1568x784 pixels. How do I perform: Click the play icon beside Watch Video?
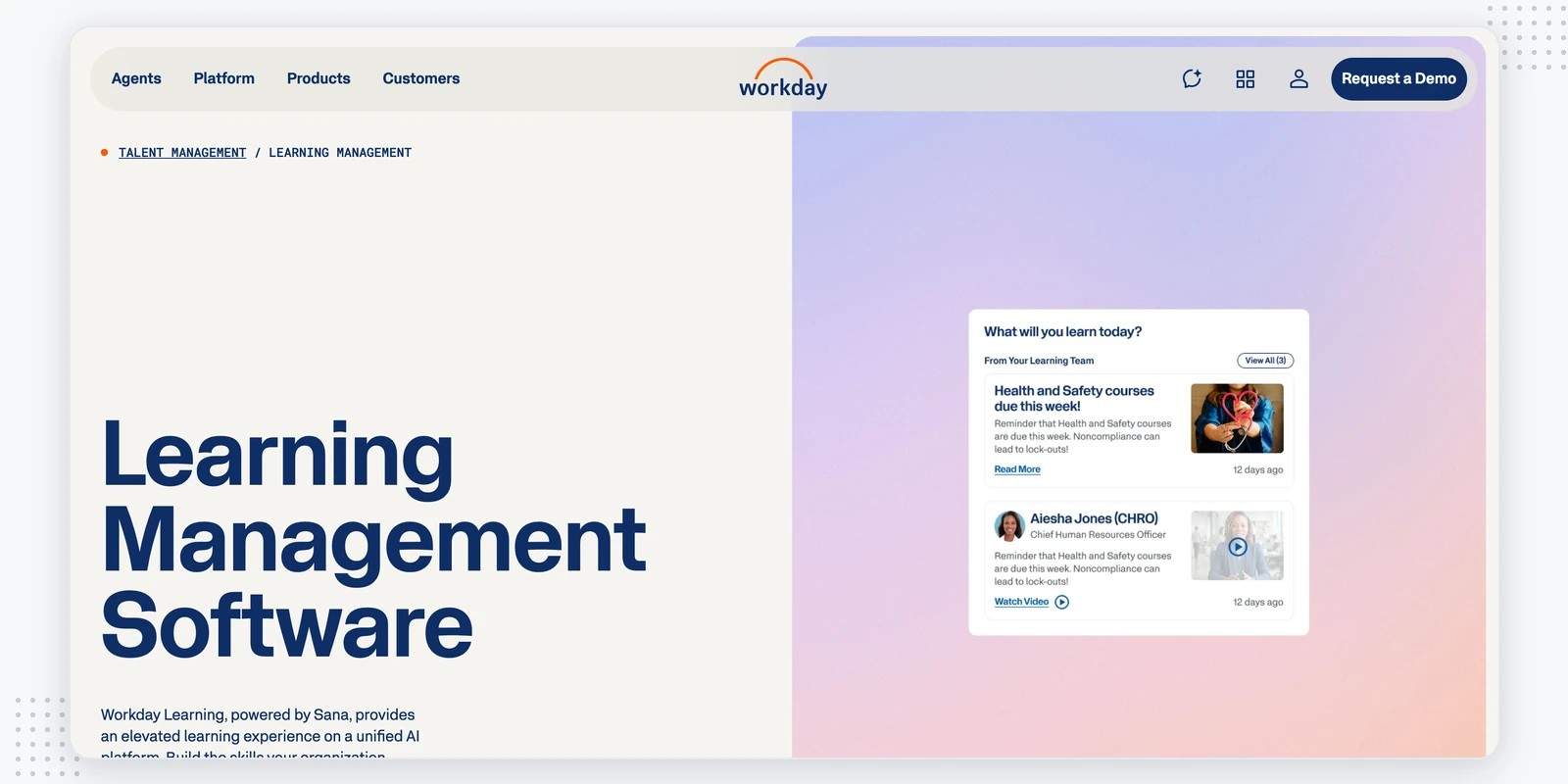(1062, 602)
